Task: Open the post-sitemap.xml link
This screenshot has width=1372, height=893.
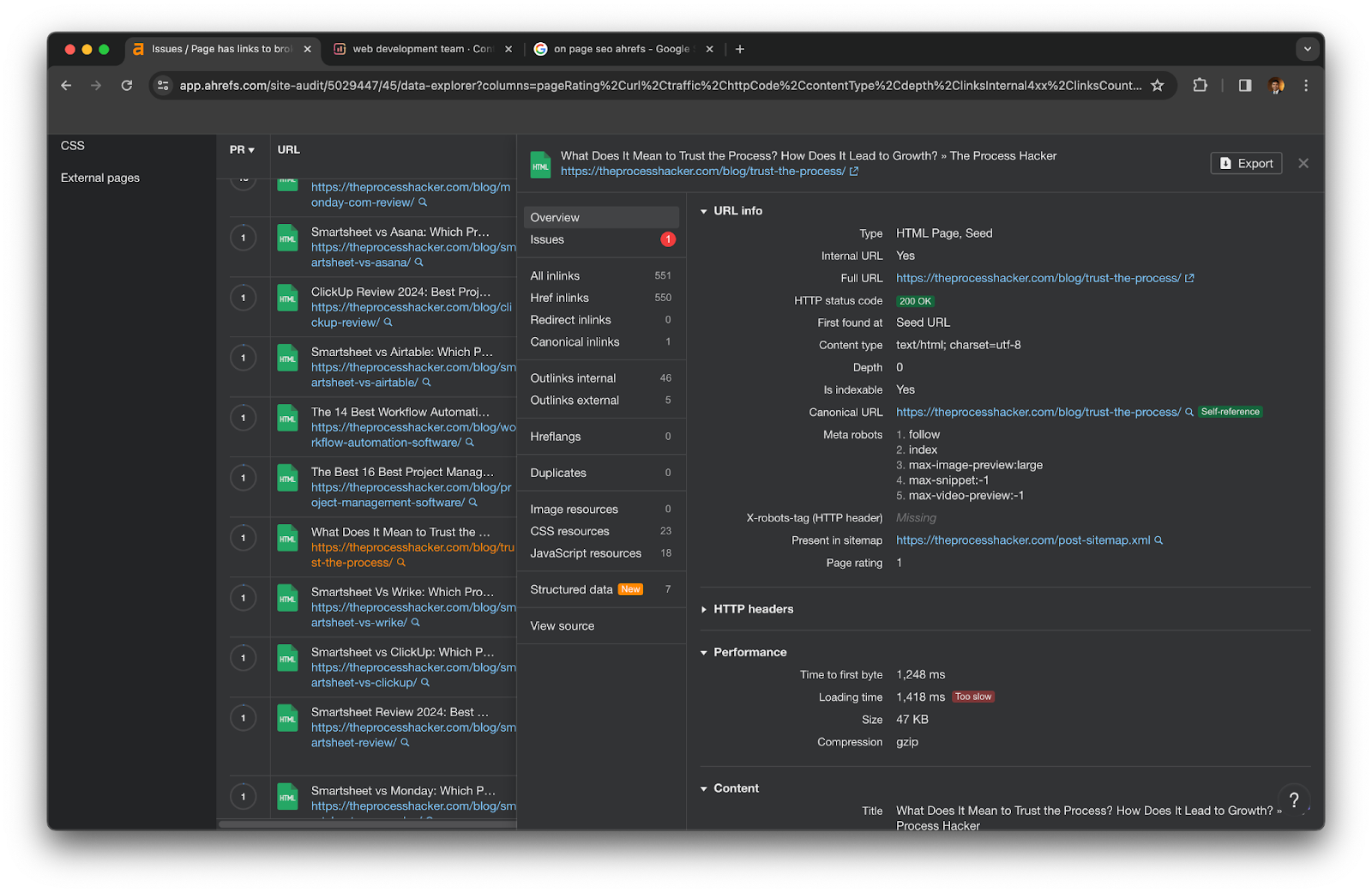Action: coord(1023,540)
